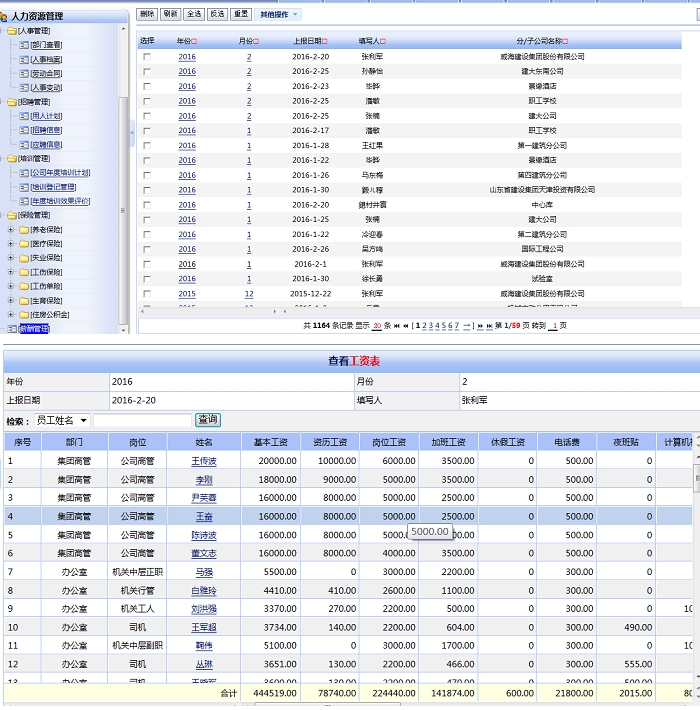Screen dimensions: 700x710
Task: Expand the 医疗保险 tree node
Action: point(11,244)
